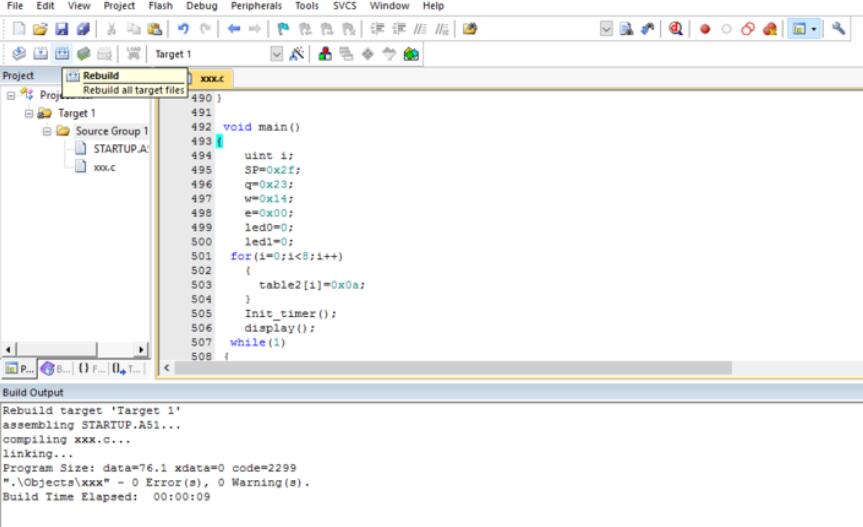Collapse the Source Group 1 tree node
This screenshot has height=527, width=863.
47,131
